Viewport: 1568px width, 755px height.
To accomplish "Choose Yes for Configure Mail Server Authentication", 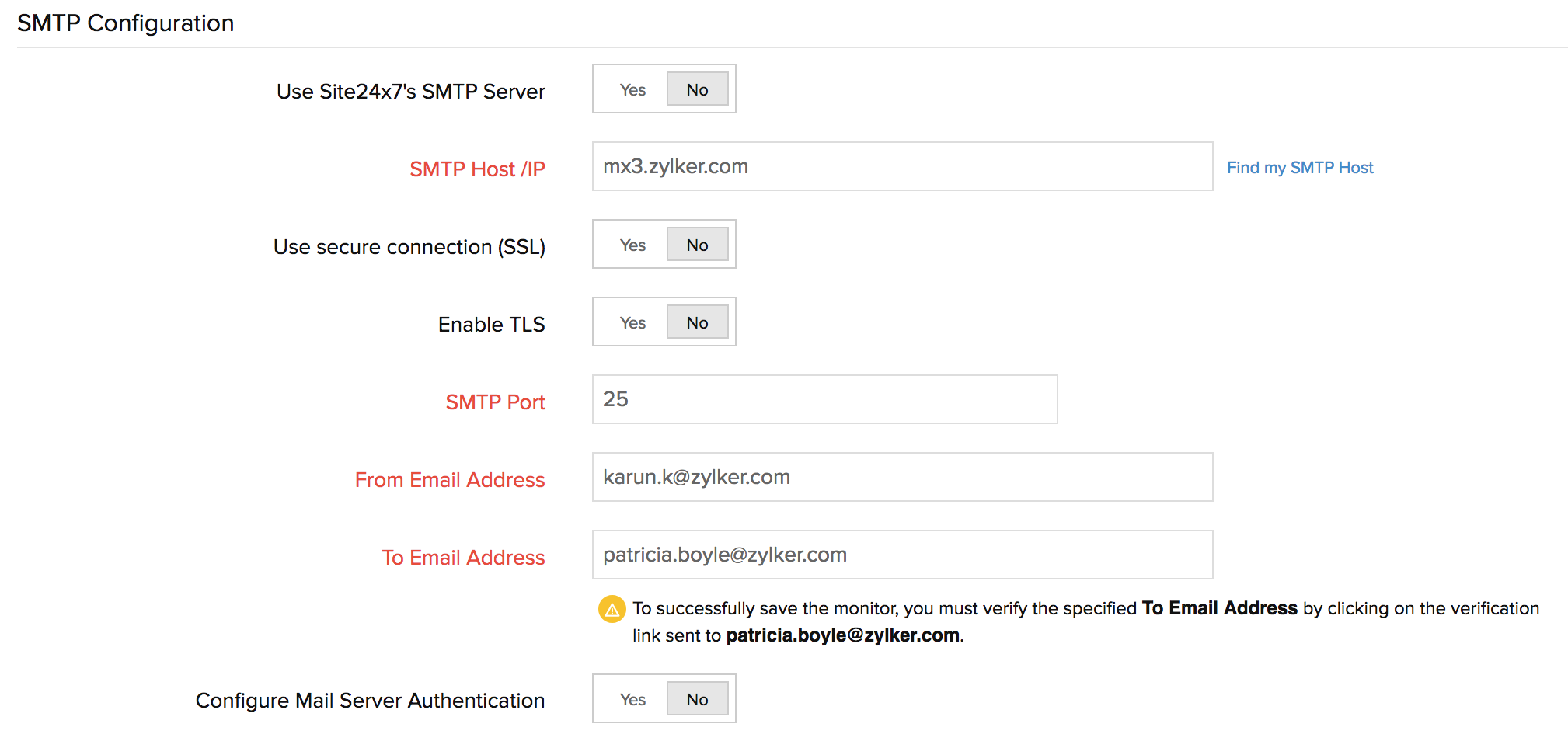I will click(632, 700).
